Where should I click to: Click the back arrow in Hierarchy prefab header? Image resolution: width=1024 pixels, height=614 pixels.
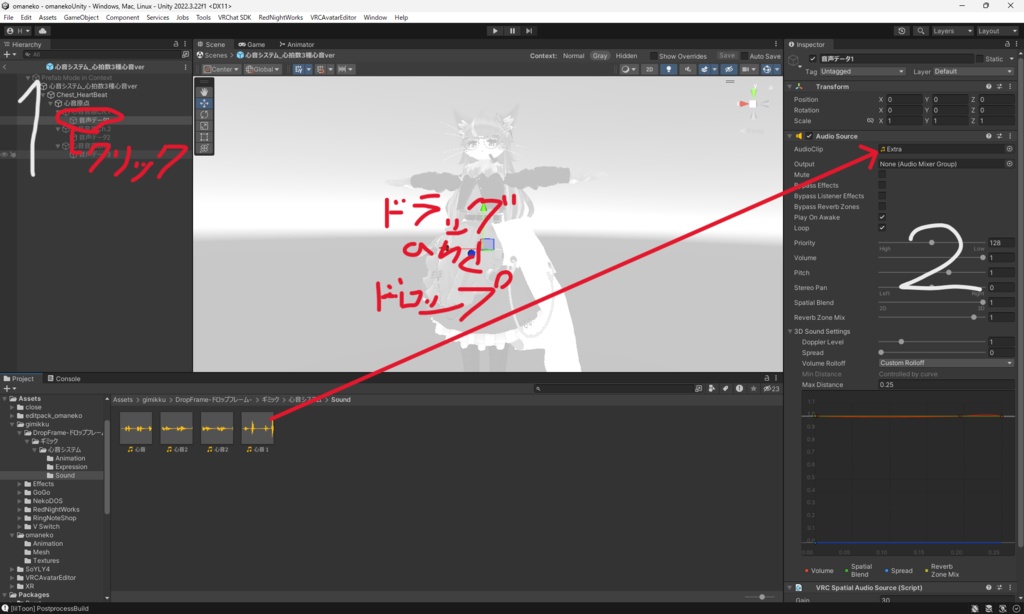[x=5, y=67]
